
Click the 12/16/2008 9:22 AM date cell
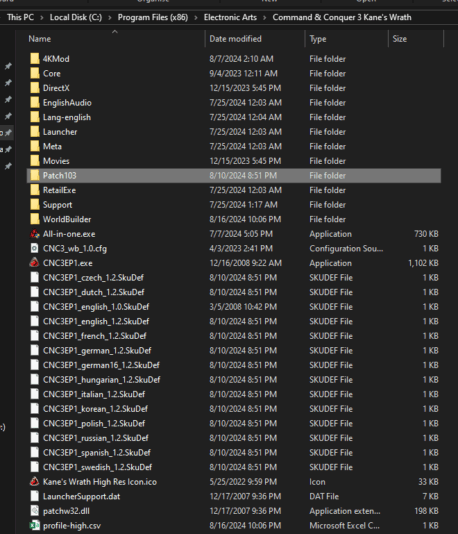click(246, 263)
